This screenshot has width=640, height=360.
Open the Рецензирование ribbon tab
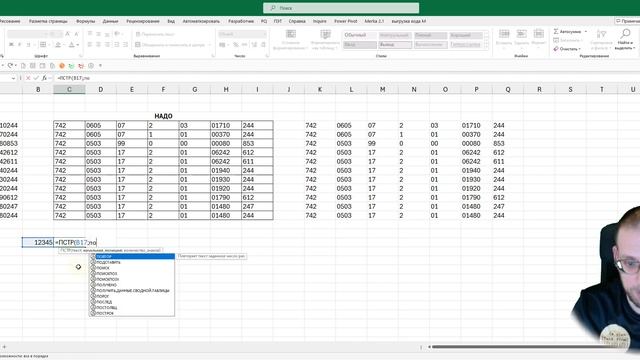143,21
